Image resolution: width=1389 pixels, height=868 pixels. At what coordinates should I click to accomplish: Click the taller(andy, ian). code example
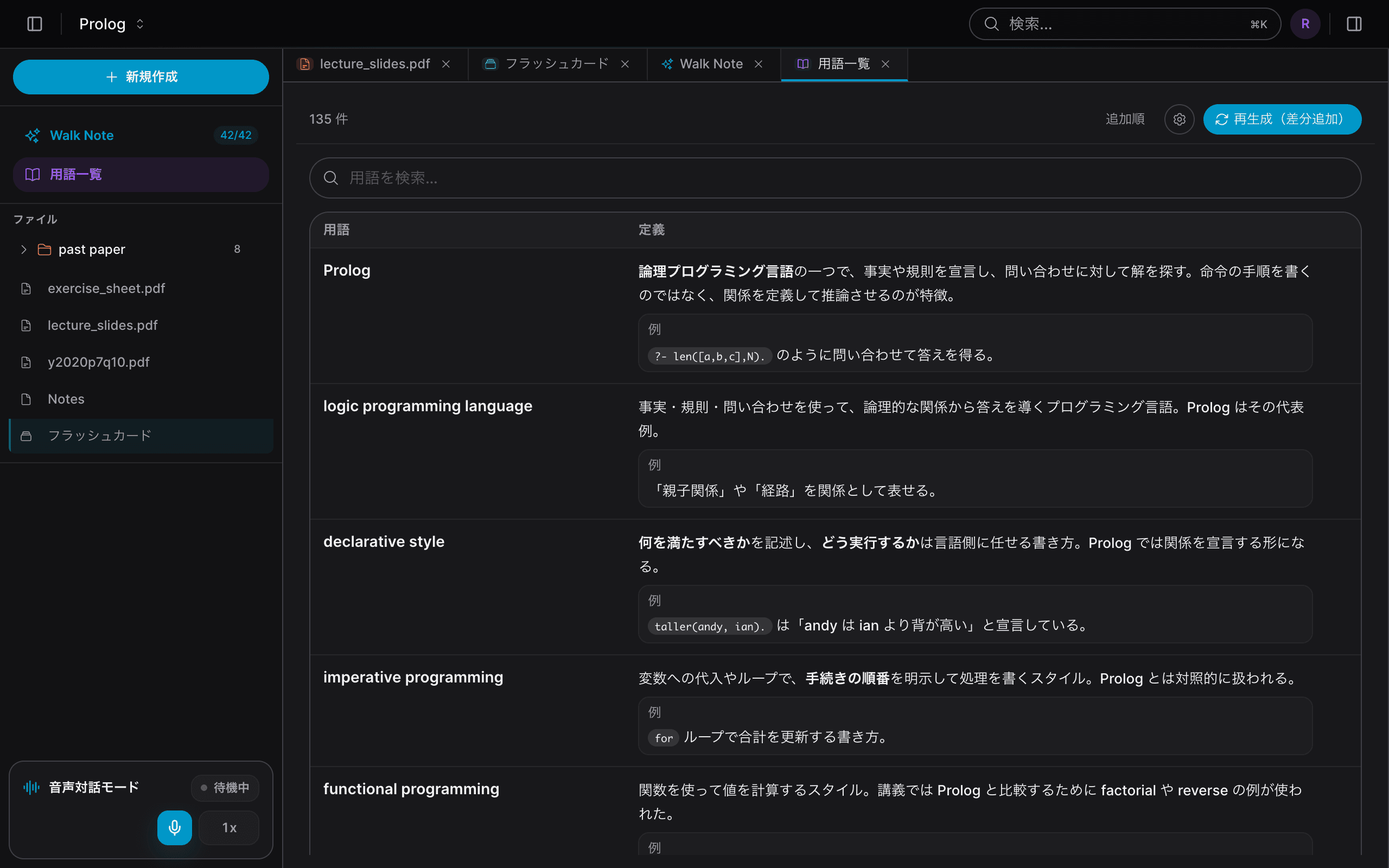(710, 626)
